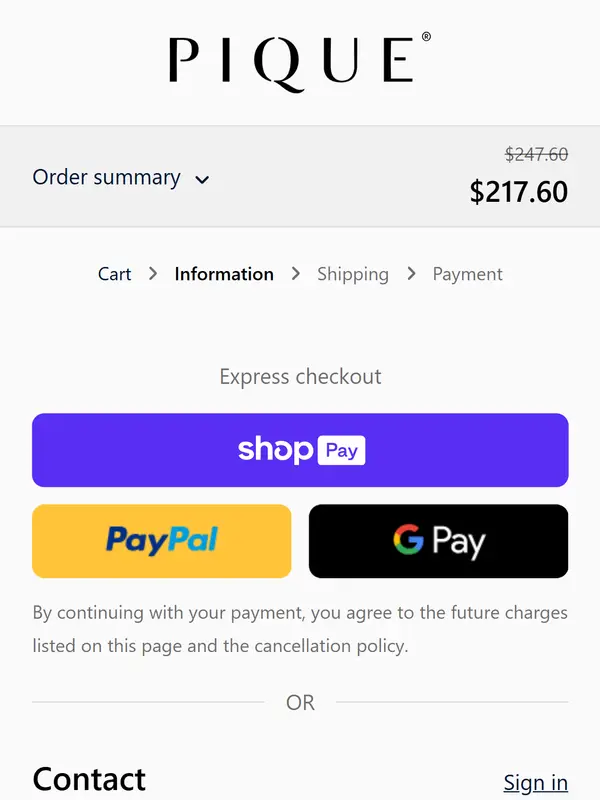Image resolution: width=600 pixels, height=800 pixels.
Task: Click the chevron arrow before Payment
Action: click(x=411, y=274)
